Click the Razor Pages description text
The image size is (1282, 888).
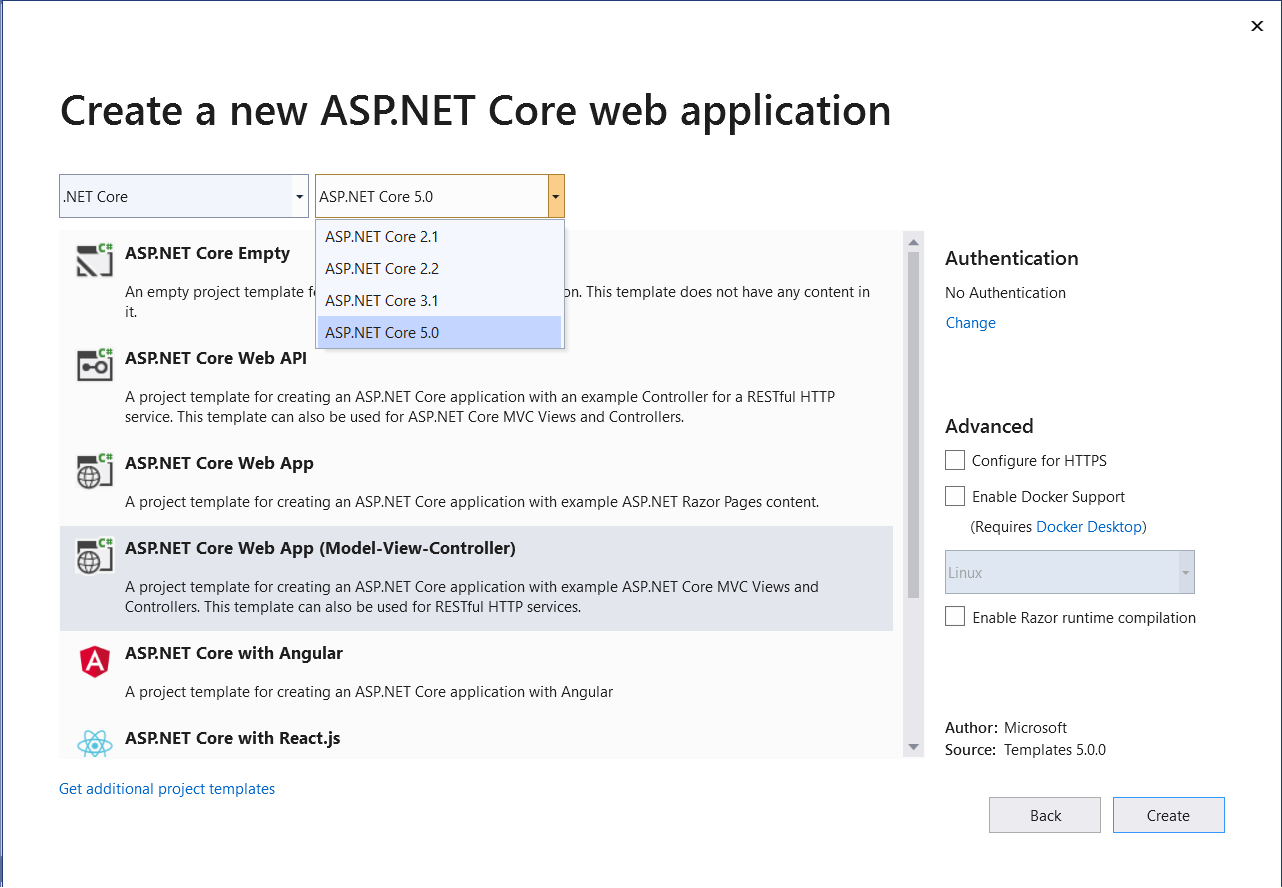tap(472, 502)
